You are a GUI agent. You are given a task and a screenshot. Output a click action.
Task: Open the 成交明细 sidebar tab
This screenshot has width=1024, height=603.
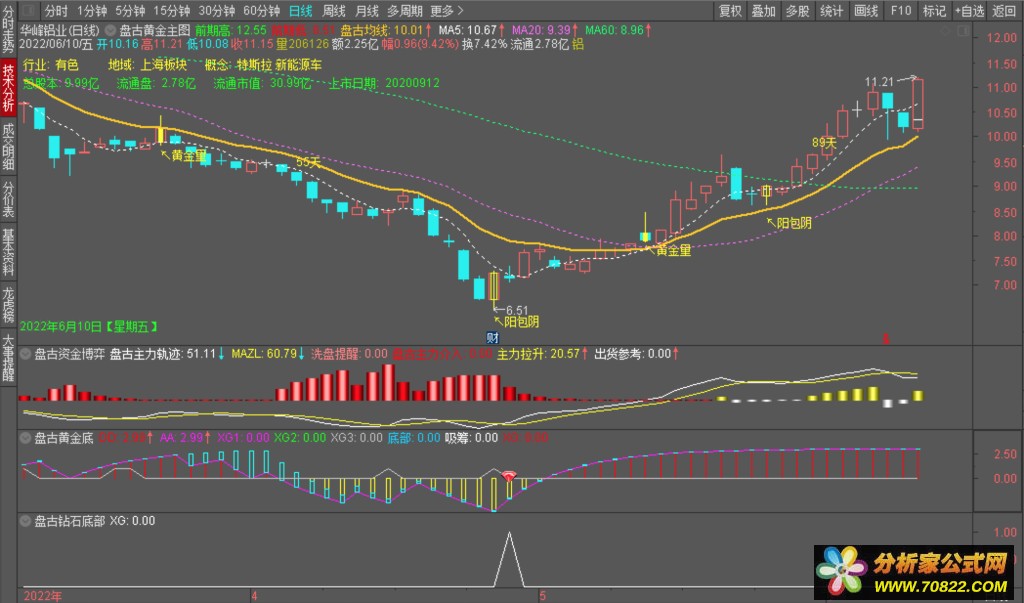8,146
